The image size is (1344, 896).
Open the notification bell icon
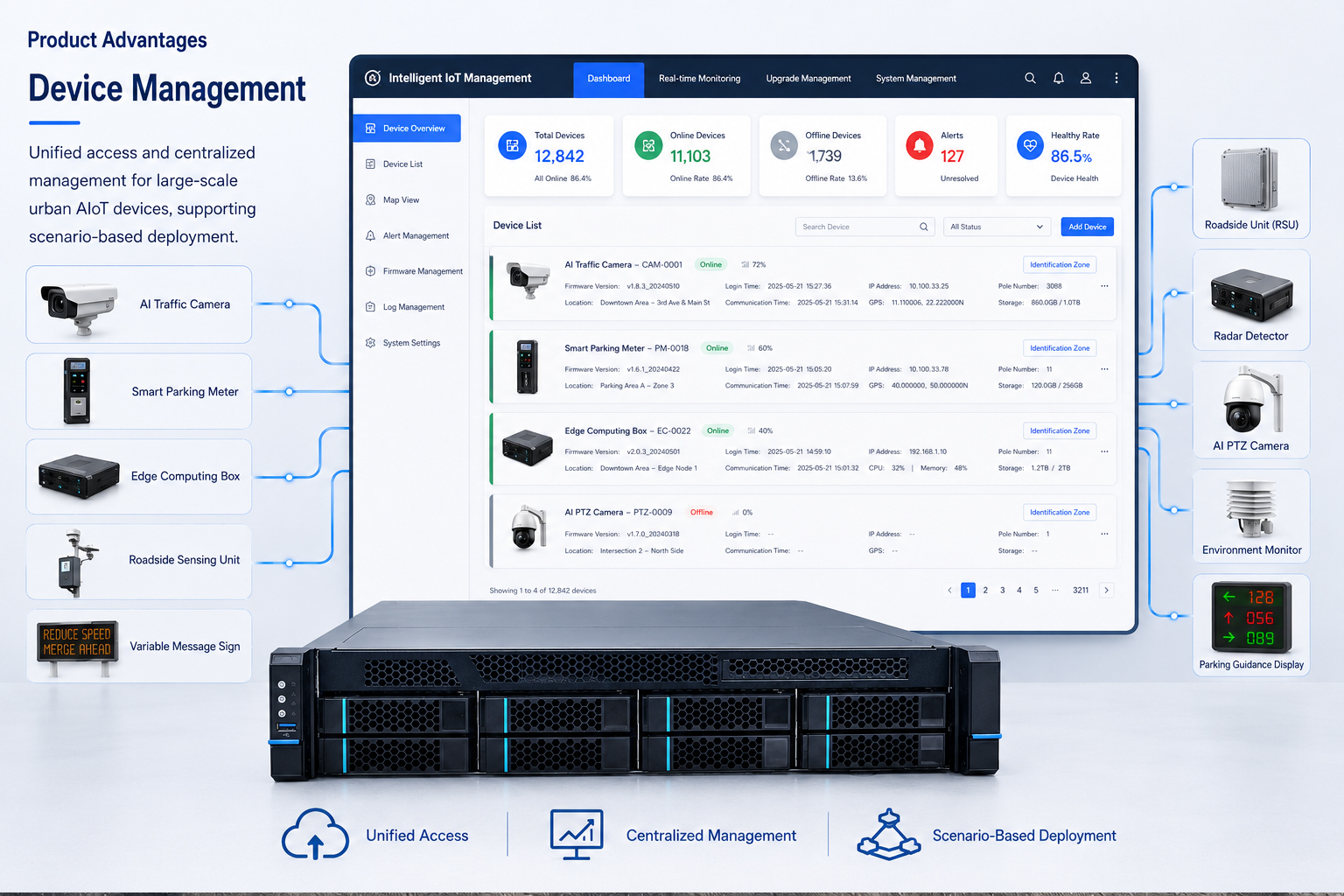(x=1058, y=78)
